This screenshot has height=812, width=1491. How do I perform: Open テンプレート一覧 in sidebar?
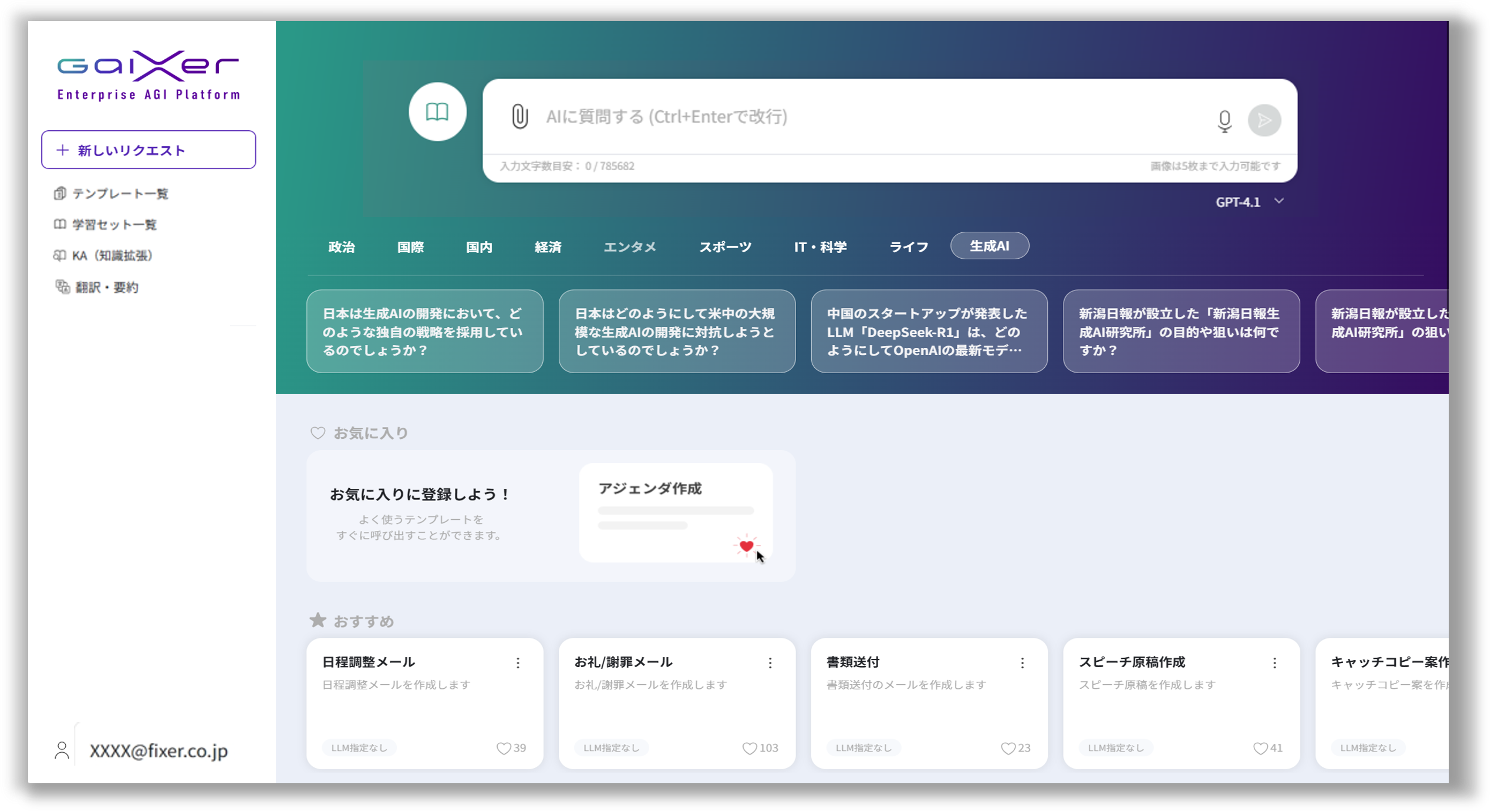pos(120,194)
